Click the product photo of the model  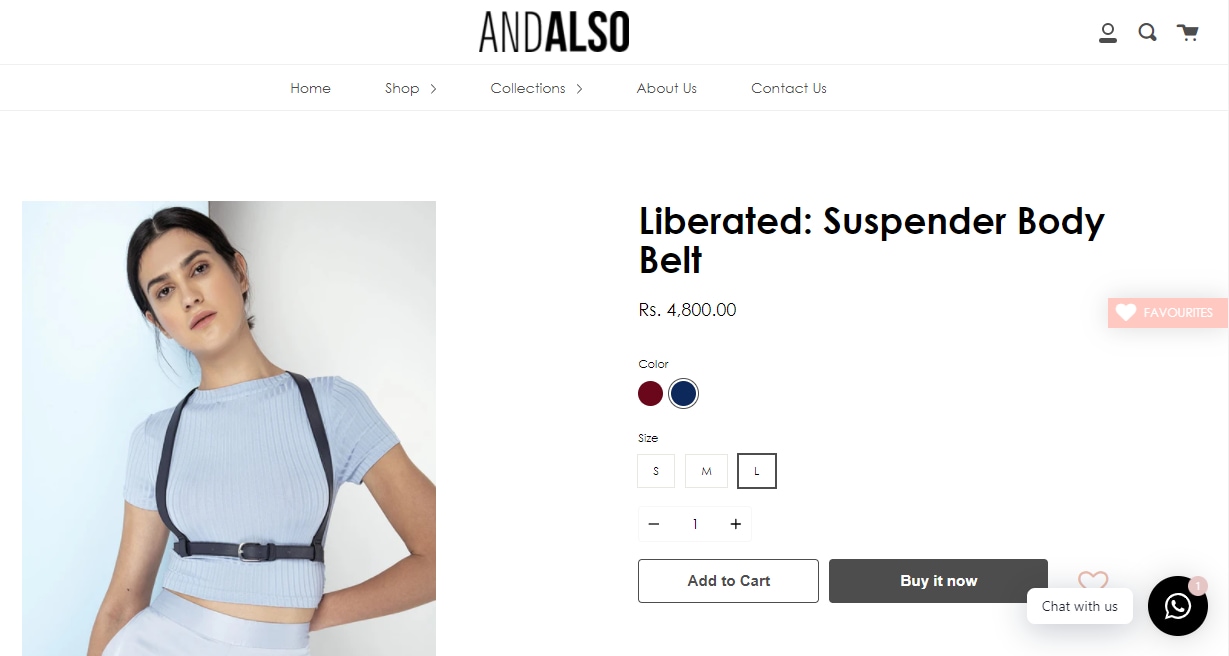point(229,428)
